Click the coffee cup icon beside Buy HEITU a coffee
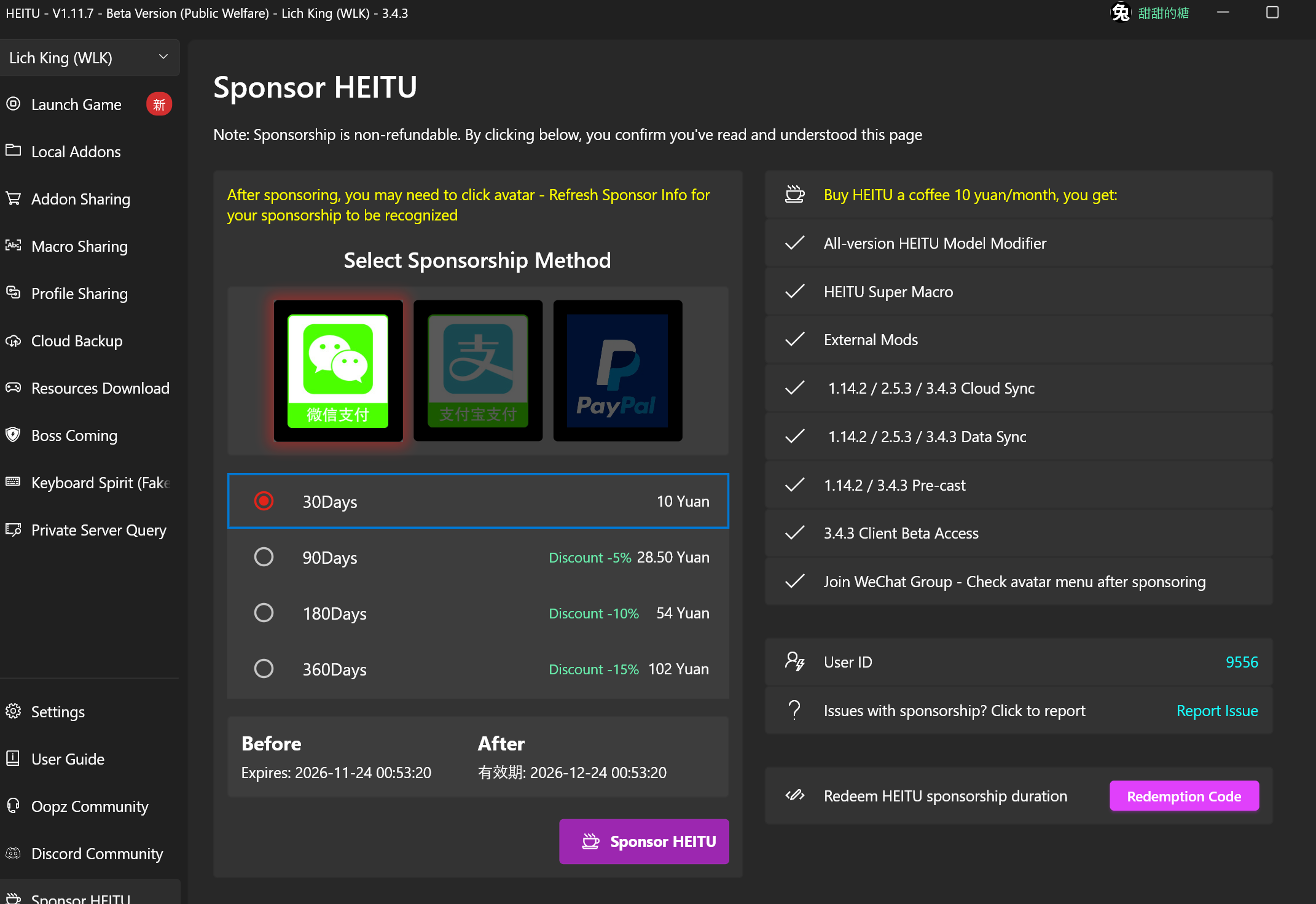Image resolution: width=1316 pixels, height=904 pixels. pyautogui.click(x=795, y=195)
